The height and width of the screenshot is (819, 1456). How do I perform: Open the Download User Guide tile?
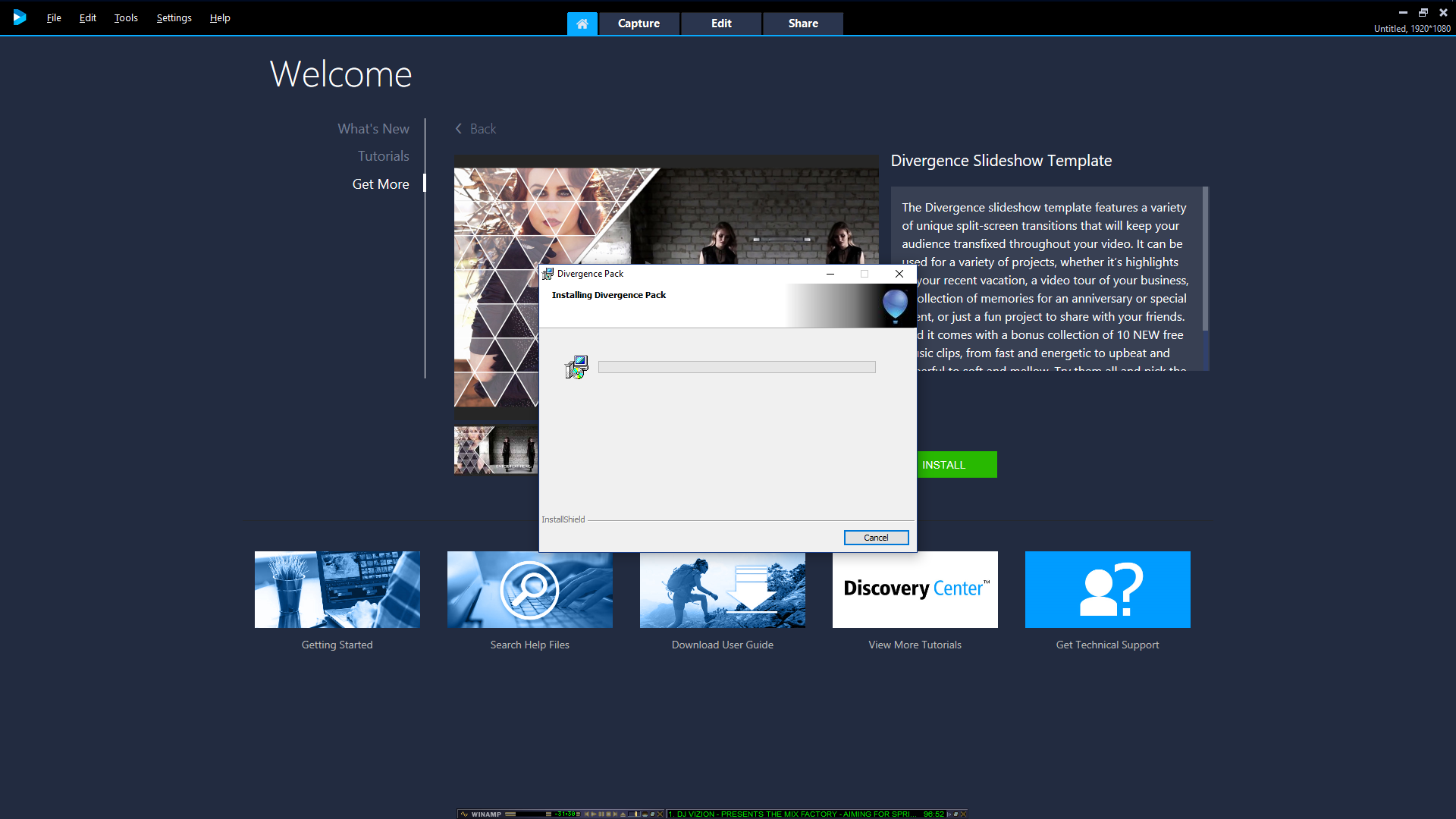(722, 589)
